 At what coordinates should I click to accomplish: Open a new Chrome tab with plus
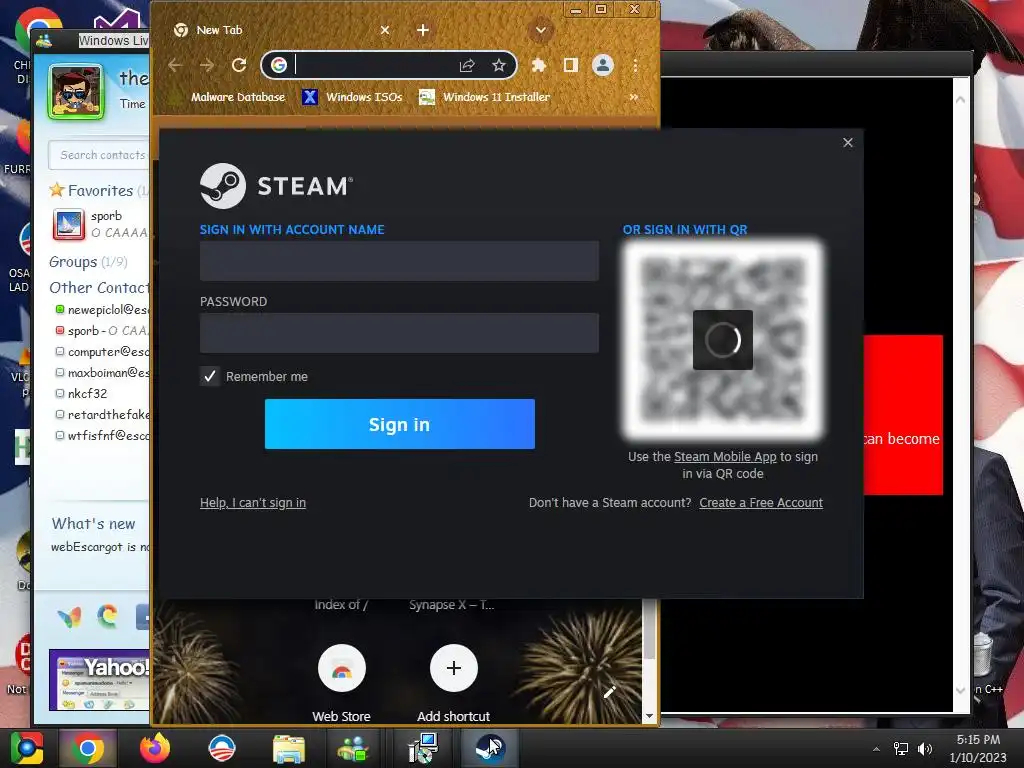tap(423, 30)
